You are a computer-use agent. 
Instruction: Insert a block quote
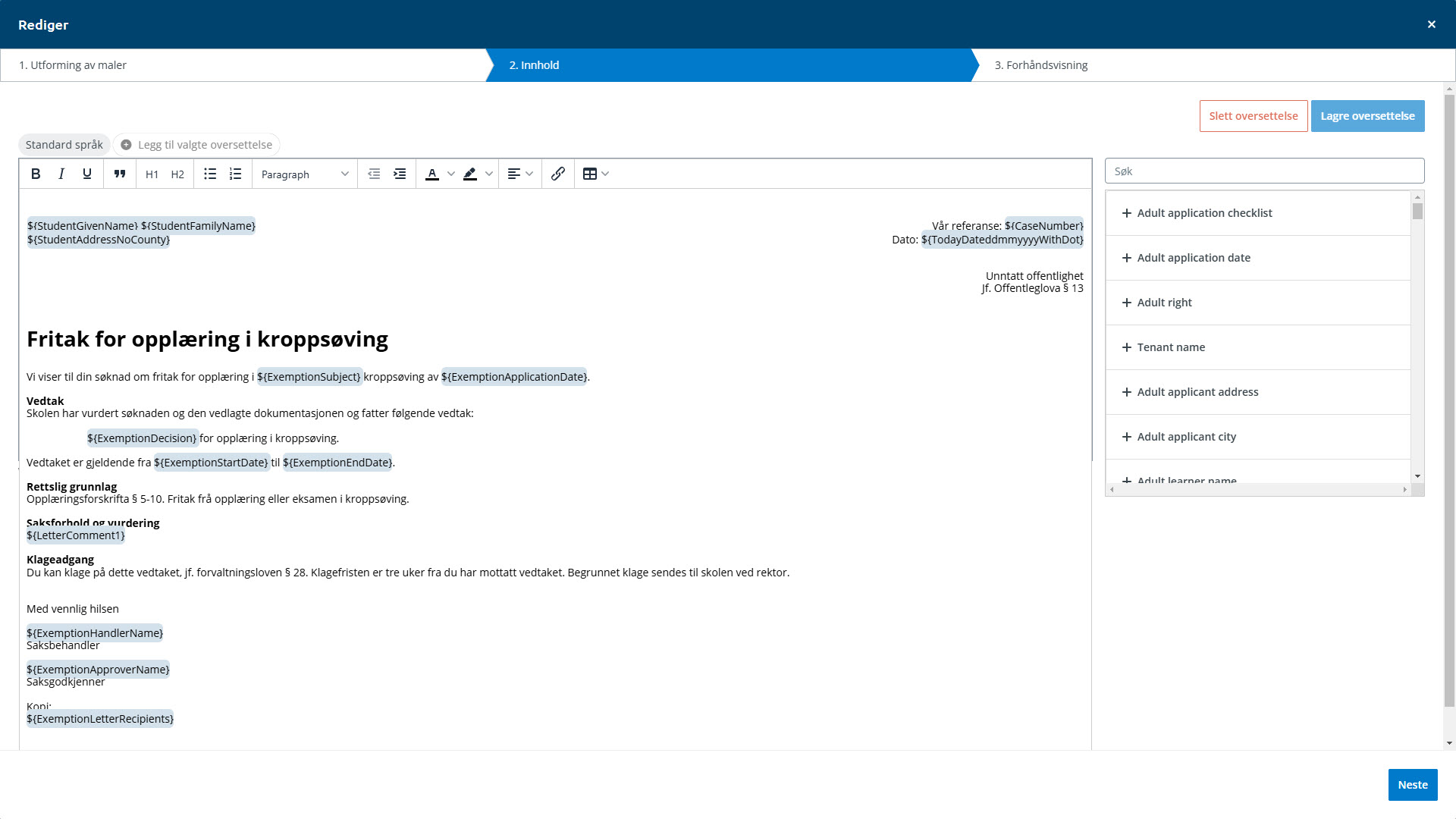tap(120, 174)
